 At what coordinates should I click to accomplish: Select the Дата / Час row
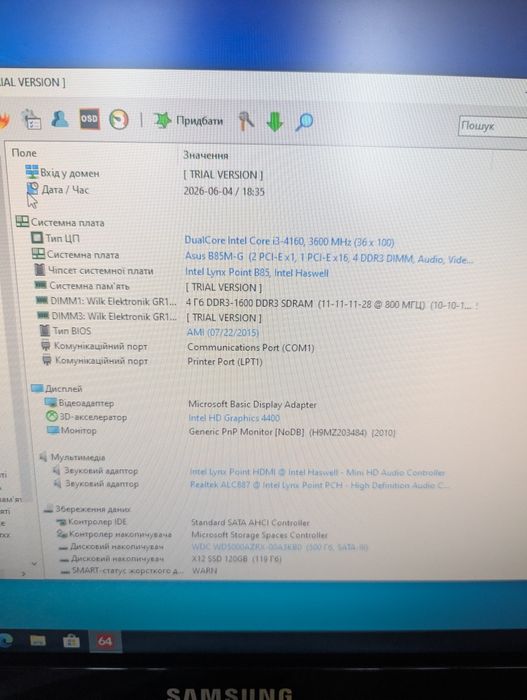coord(57,190)
